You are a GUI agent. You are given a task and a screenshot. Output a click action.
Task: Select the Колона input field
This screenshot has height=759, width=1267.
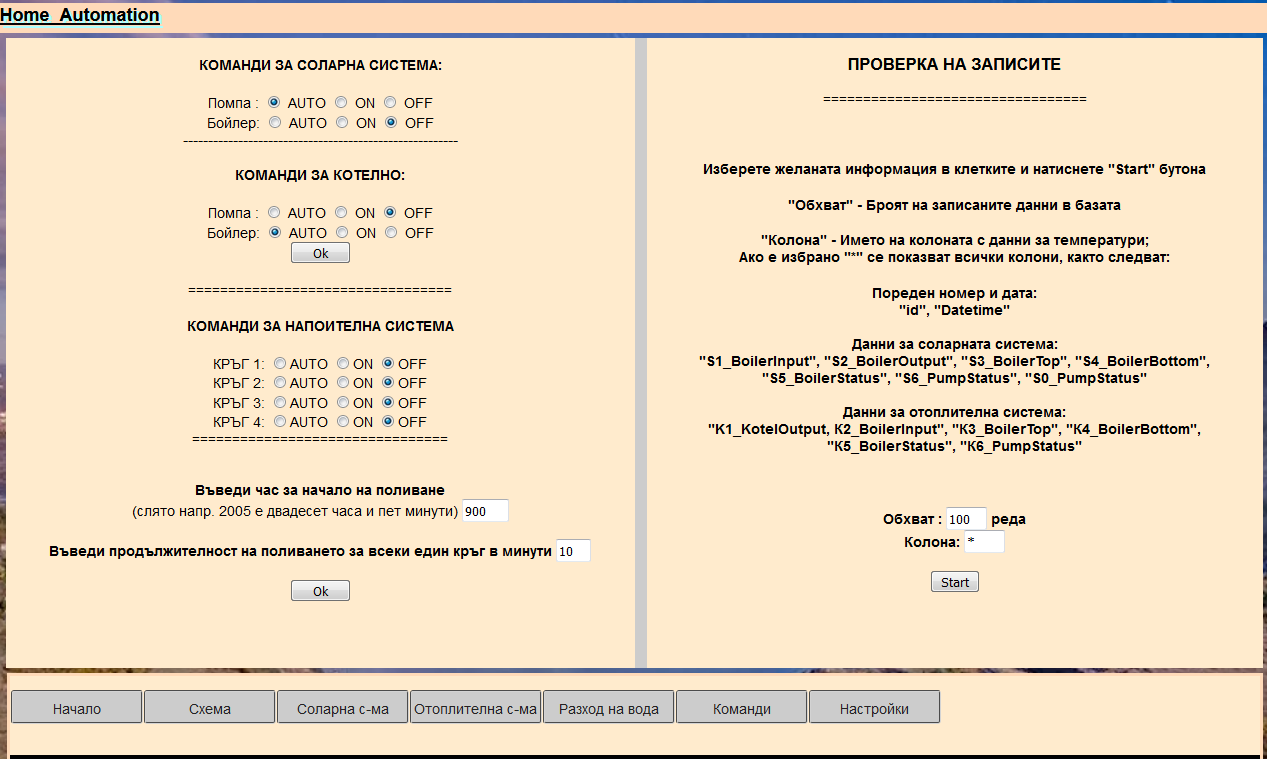[983, 542]
